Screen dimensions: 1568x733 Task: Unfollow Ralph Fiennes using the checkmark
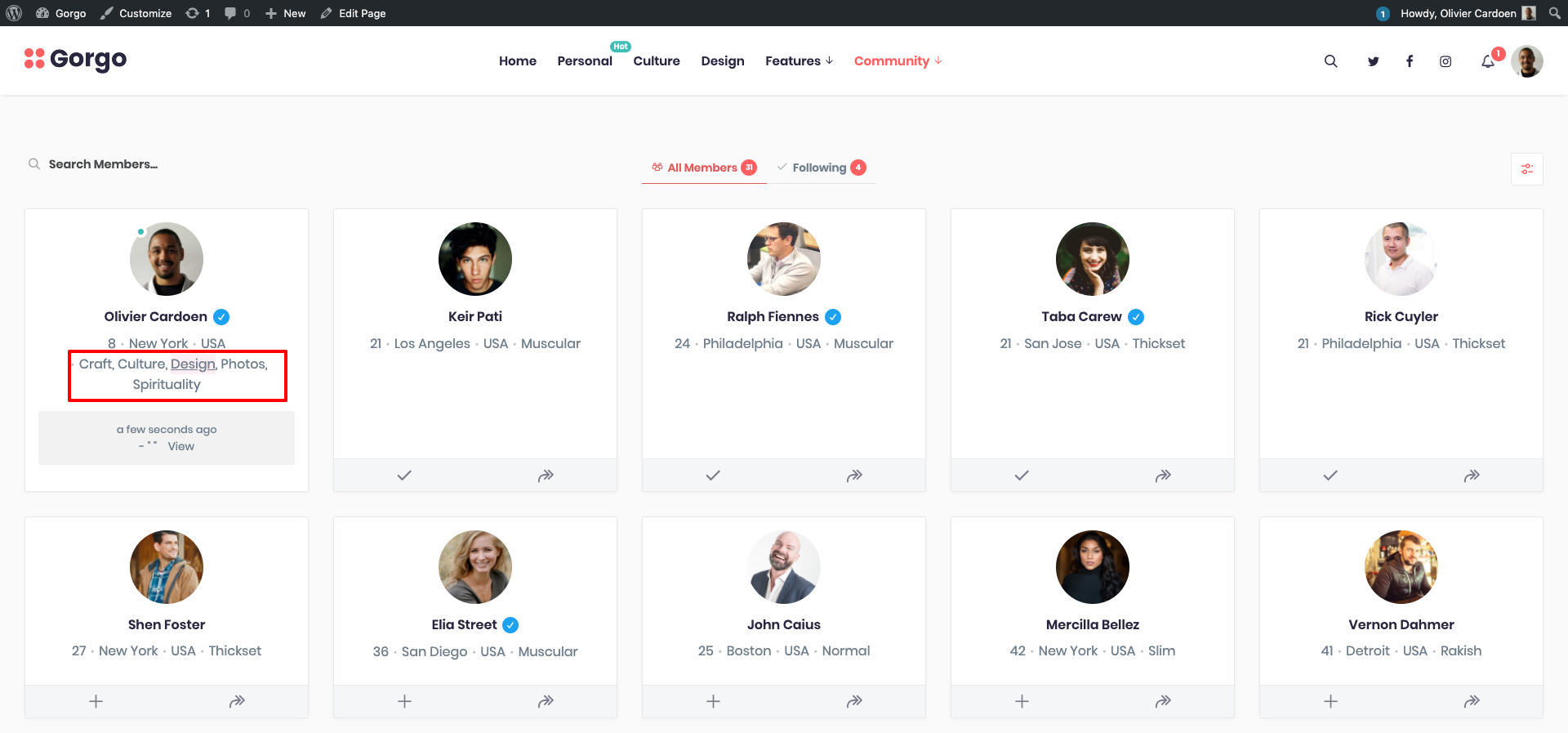712,475
